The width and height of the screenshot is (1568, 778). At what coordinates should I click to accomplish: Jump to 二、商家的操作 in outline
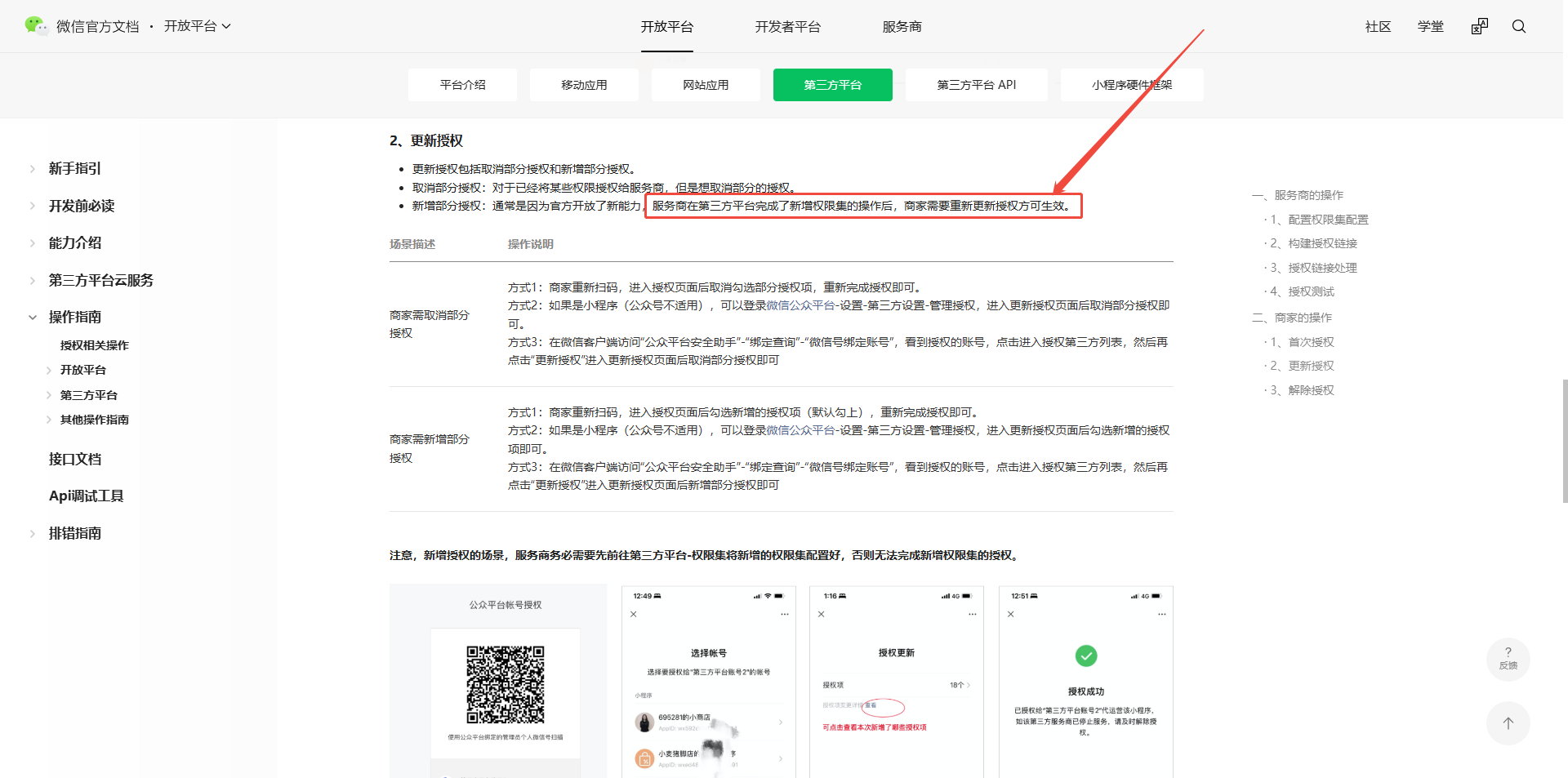(1292, 318)
